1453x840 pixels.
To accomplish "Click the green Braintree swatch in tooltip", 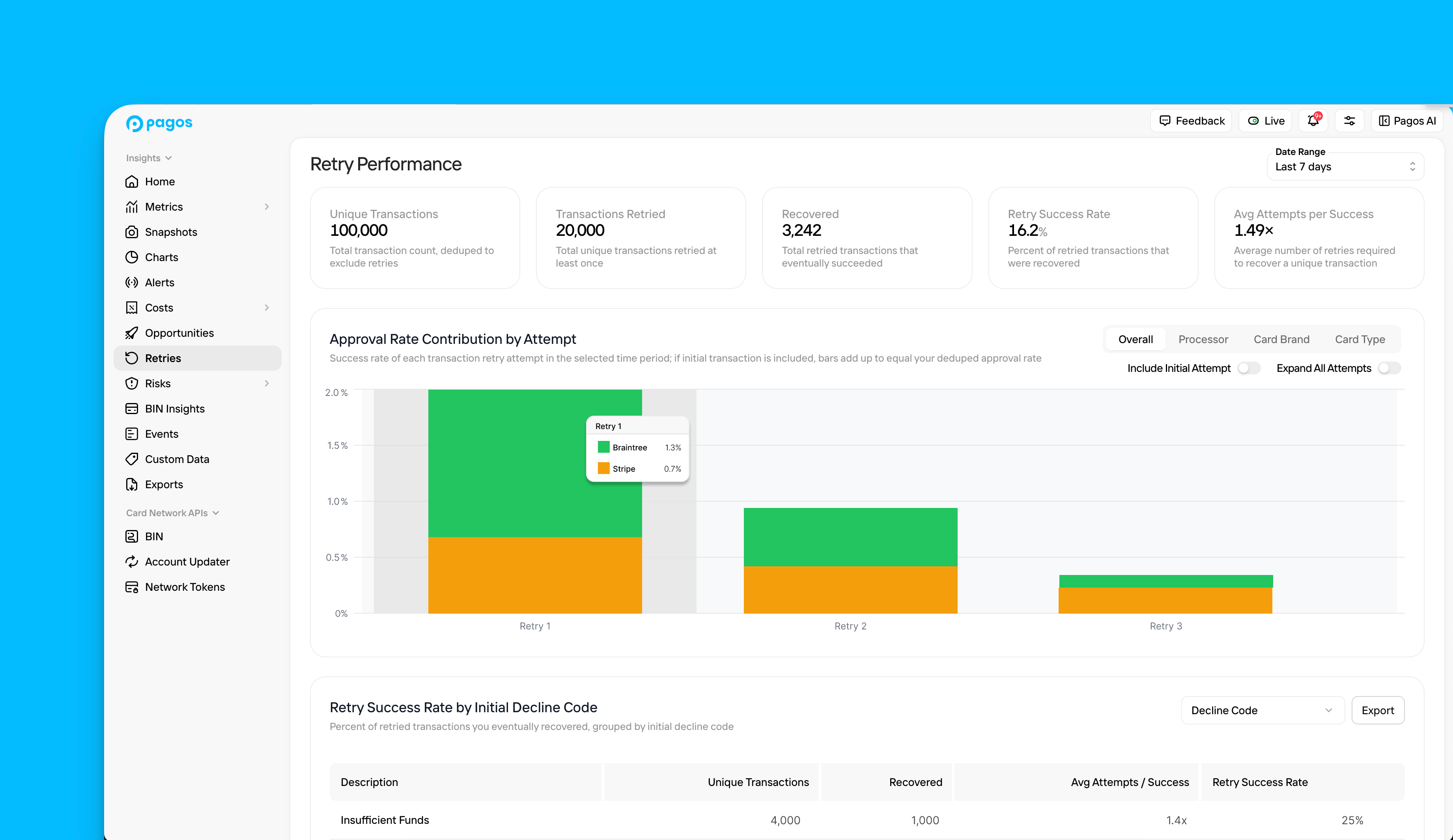I will (604, 447).
